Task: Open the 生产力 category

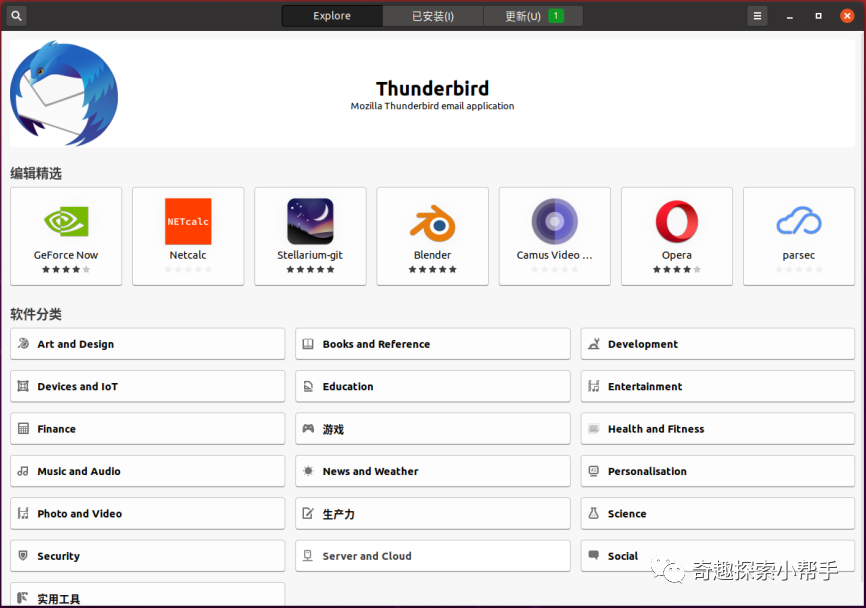Action: click(x=432, y=514)
